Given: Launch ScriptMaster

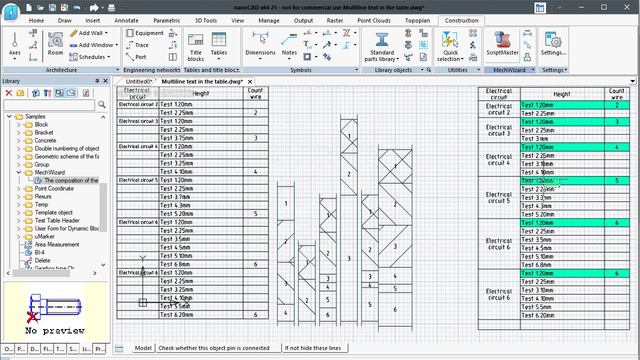Looking at the screenshot, I should point(502,44).
